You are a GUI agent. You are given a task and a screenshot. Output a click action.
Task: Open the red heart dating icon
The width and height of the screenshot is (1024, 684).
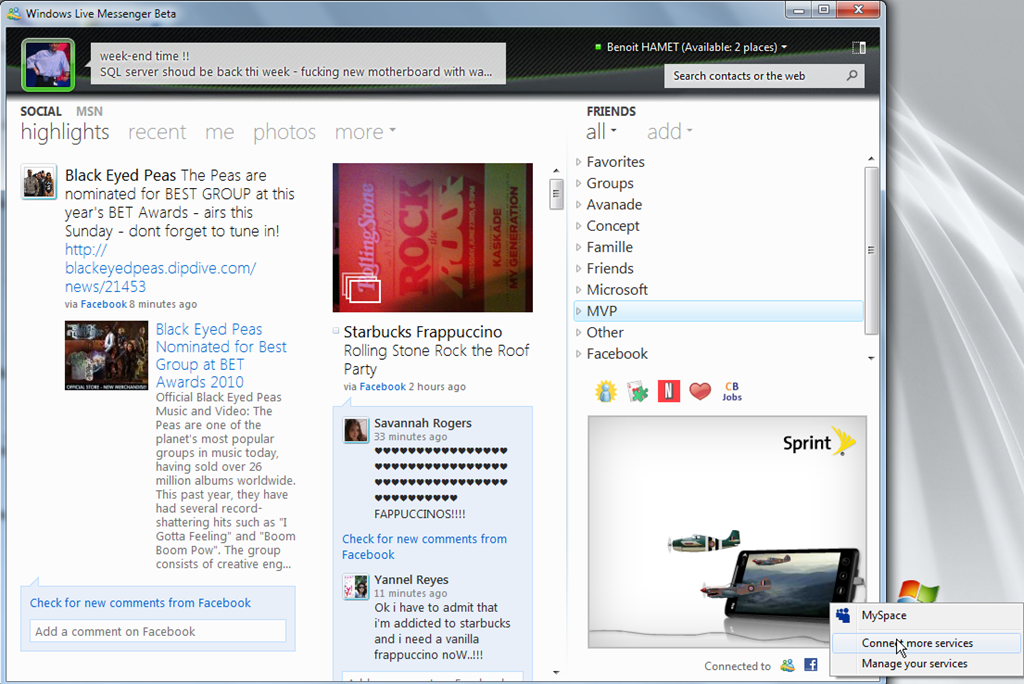coord(699,391)
